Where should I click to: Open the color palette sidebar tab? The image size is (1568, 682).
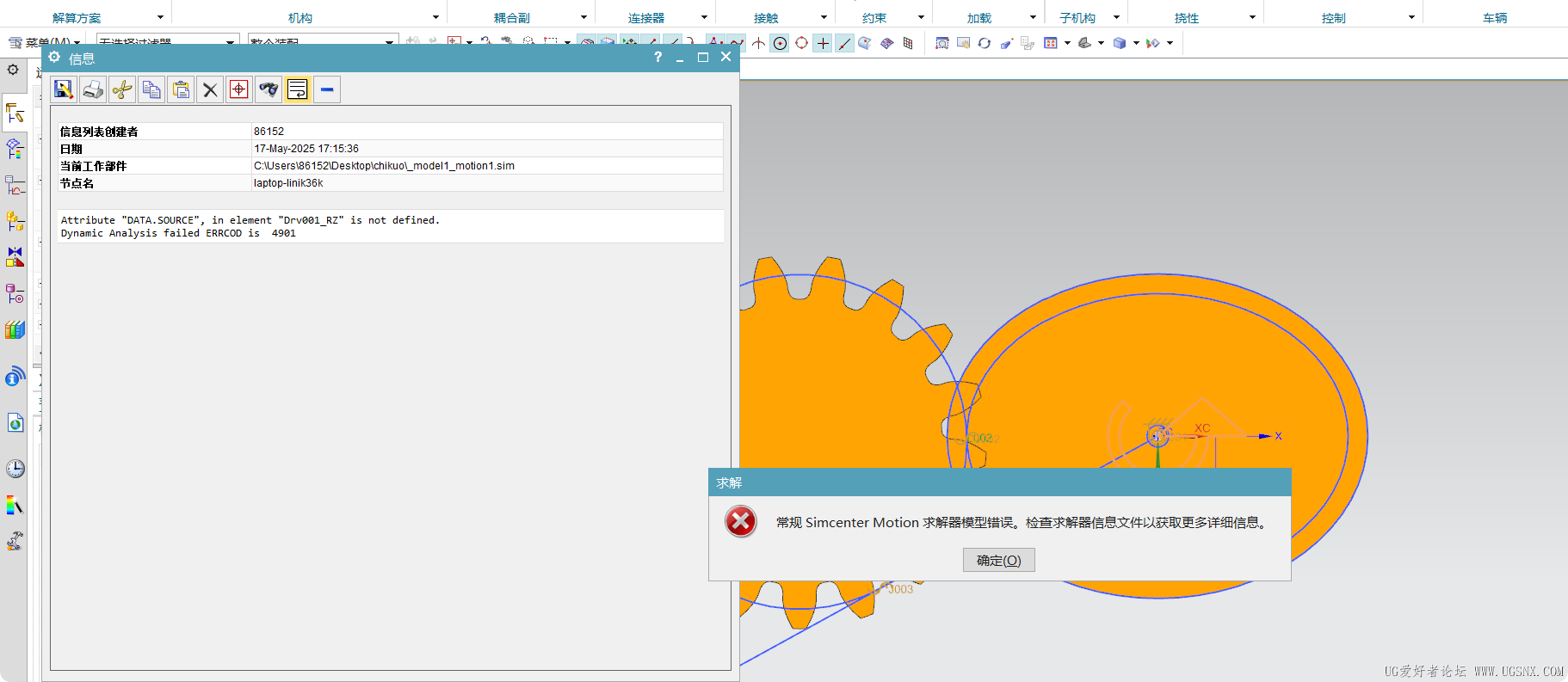point(15,505)
